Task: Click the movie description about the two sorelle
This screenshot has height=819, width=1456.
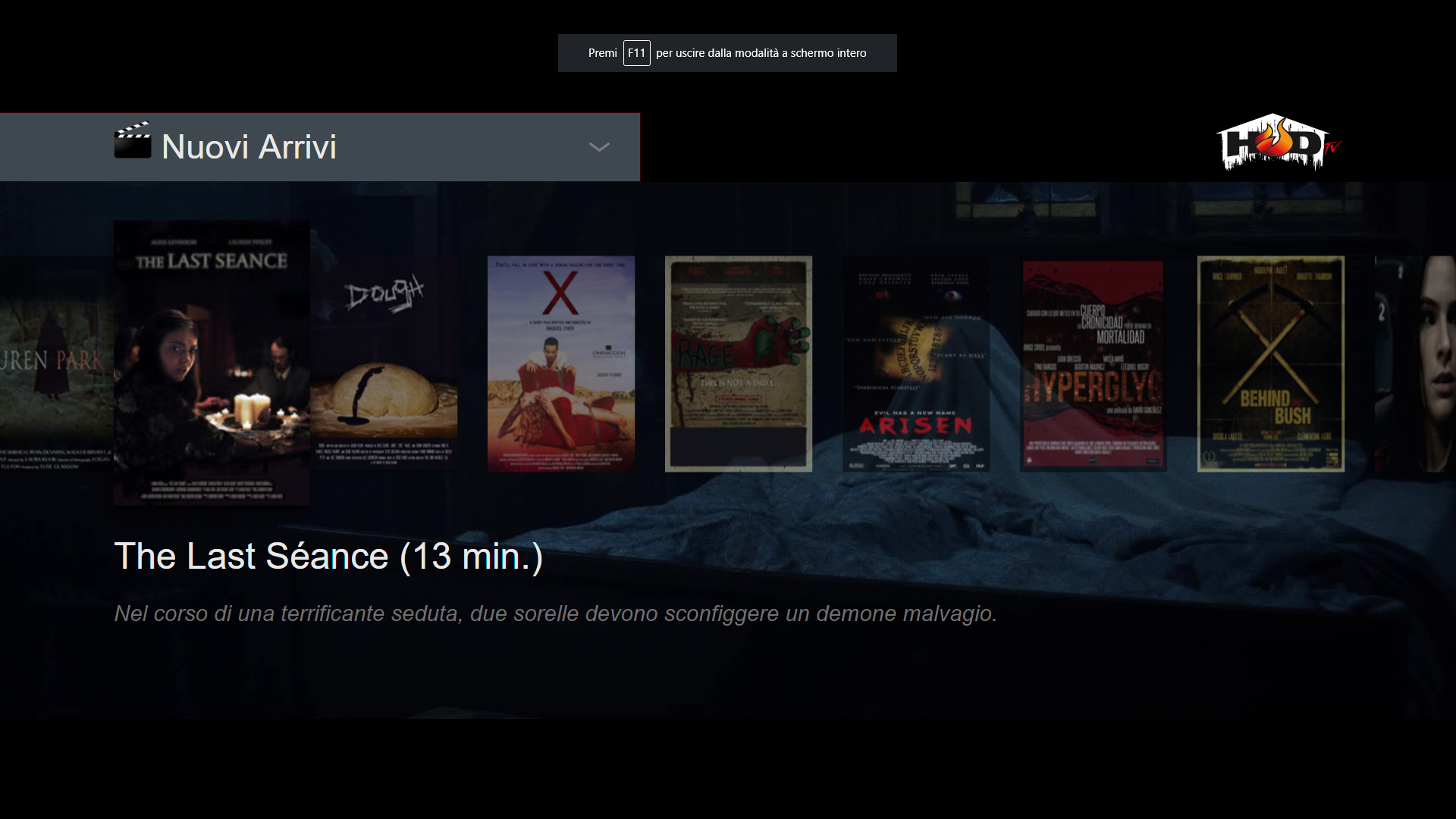Action: (555, 614)
